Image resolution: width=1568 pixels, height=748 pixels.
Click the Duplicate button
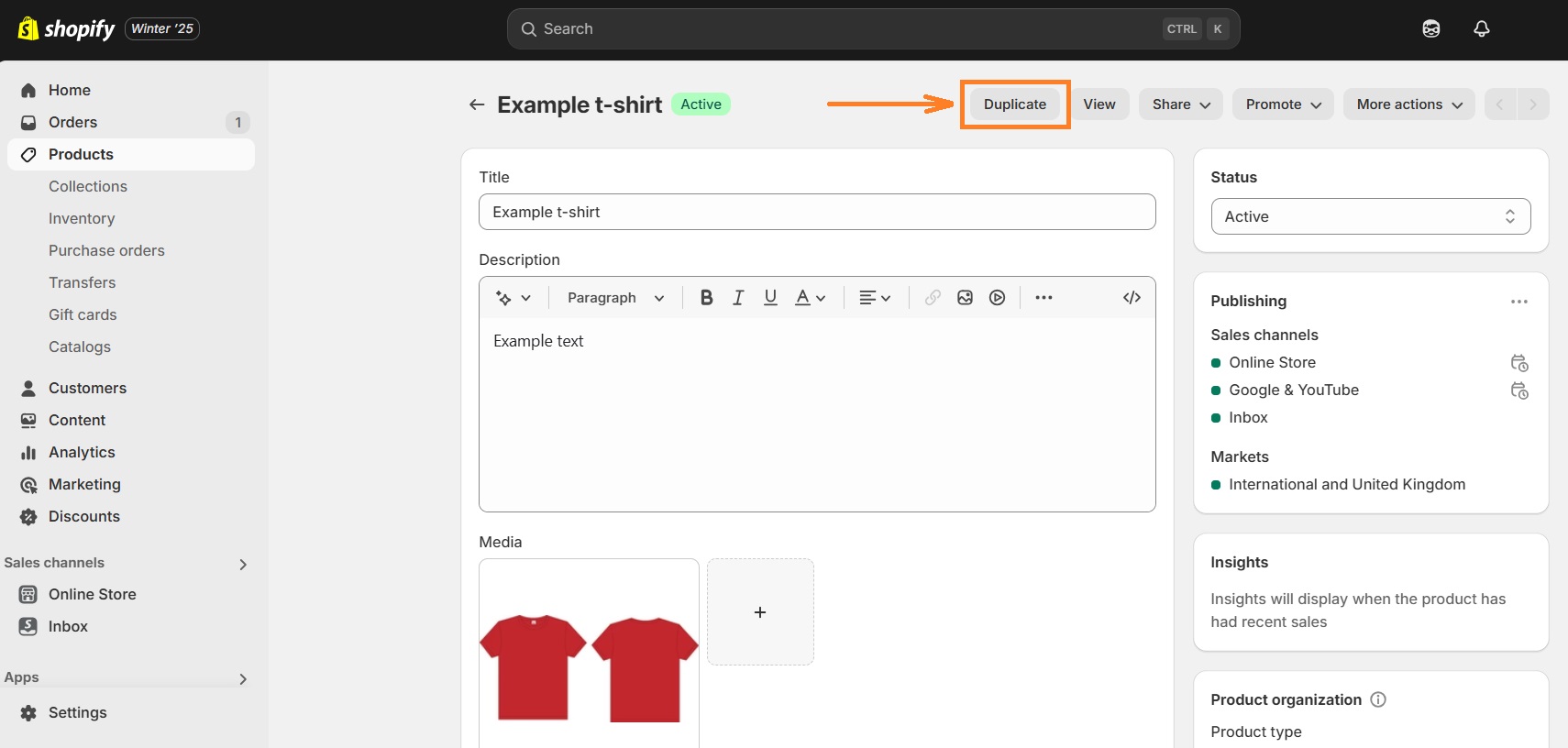tap(1015, 104)
